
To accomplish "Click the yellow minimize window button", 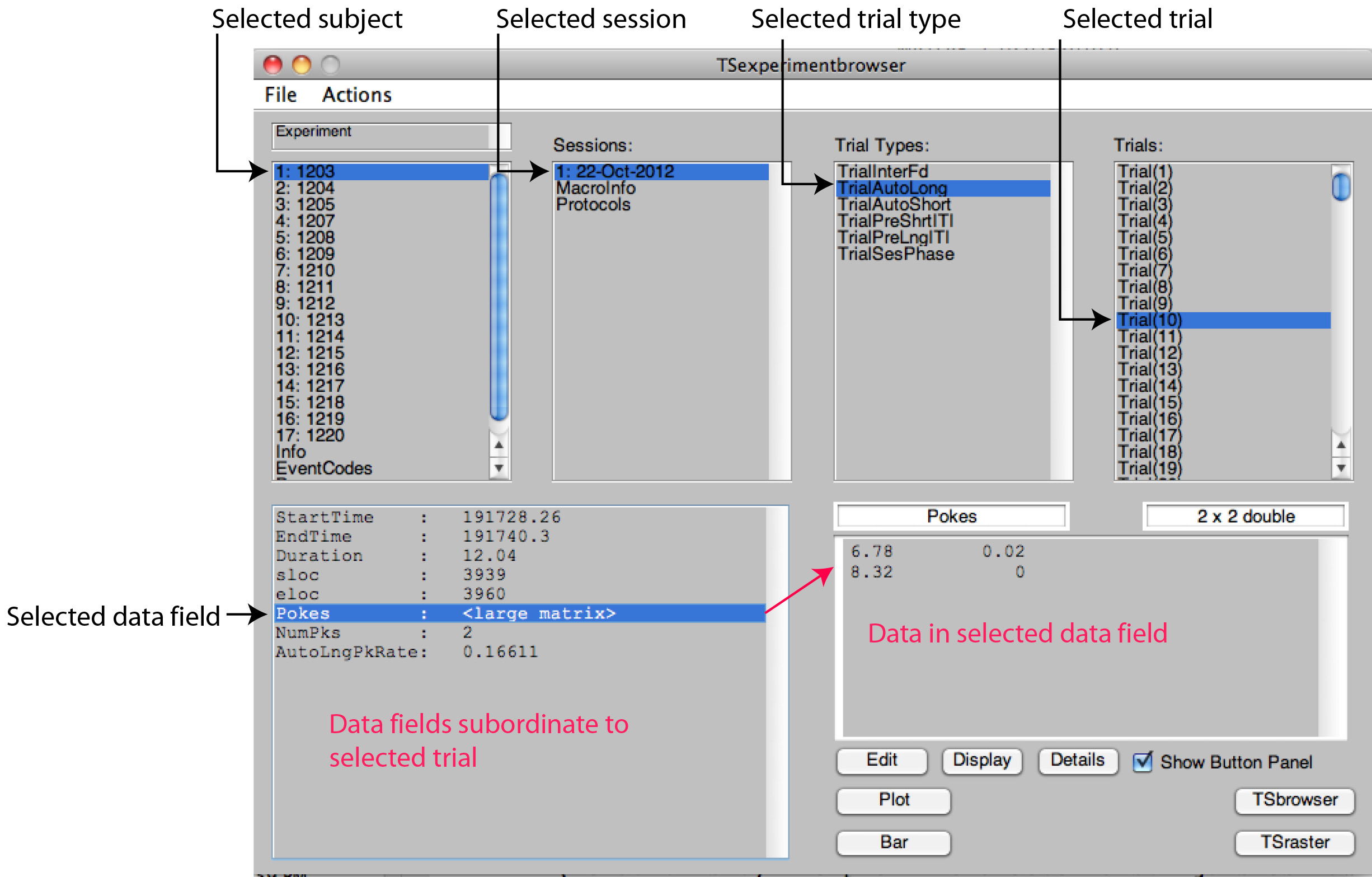I will click(x=302, y=65).
